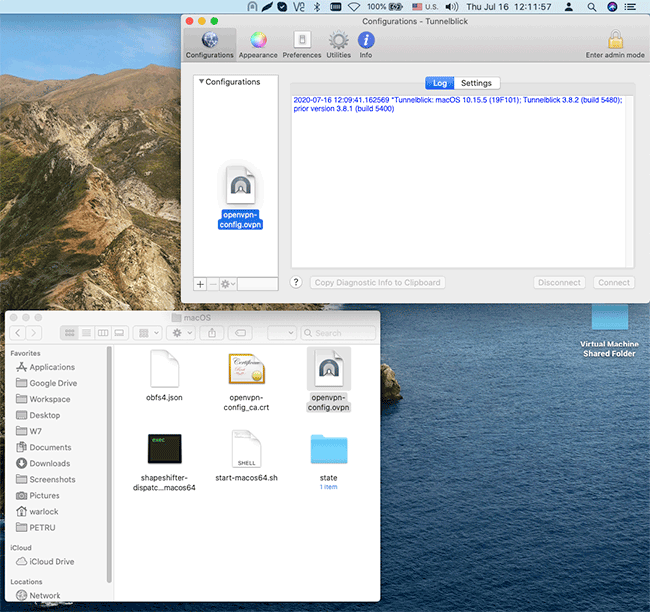This screenshot has height=612, width=650.
Task: Select the openvpn-config_ca.crt certificate file
Action: [x=246, y=381]
